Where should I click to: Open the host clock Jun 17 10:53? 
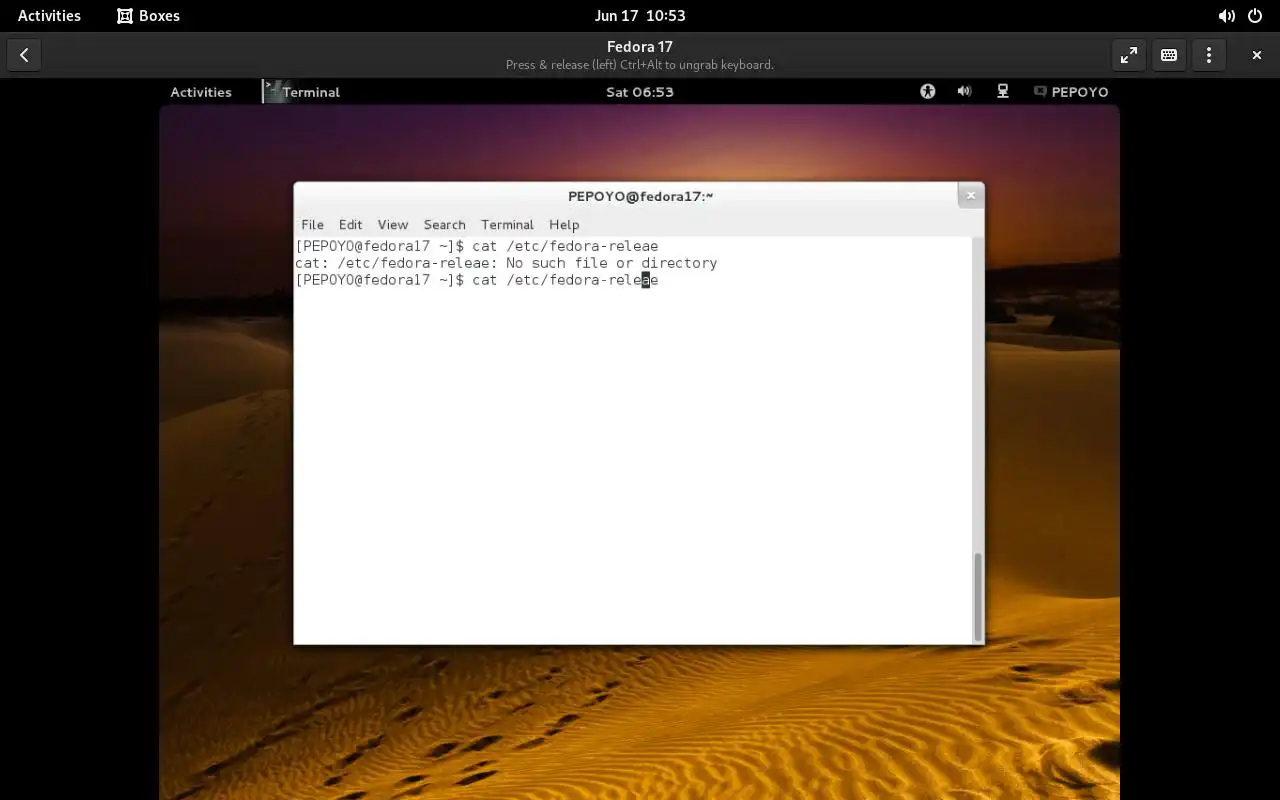[x=640, y=15]
